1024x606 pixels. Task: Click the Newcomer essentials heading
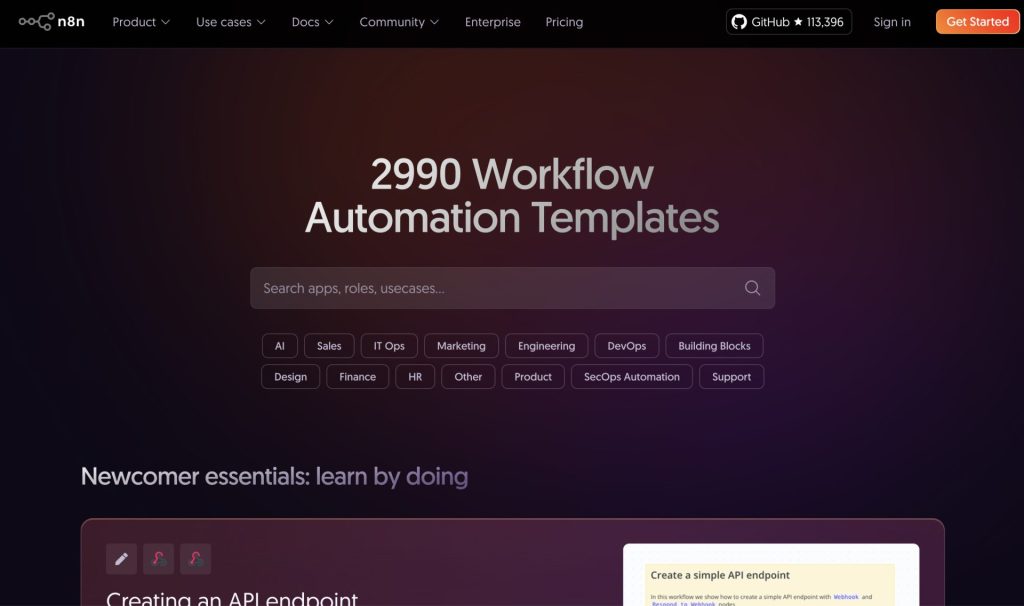click(x=274, y=477)
